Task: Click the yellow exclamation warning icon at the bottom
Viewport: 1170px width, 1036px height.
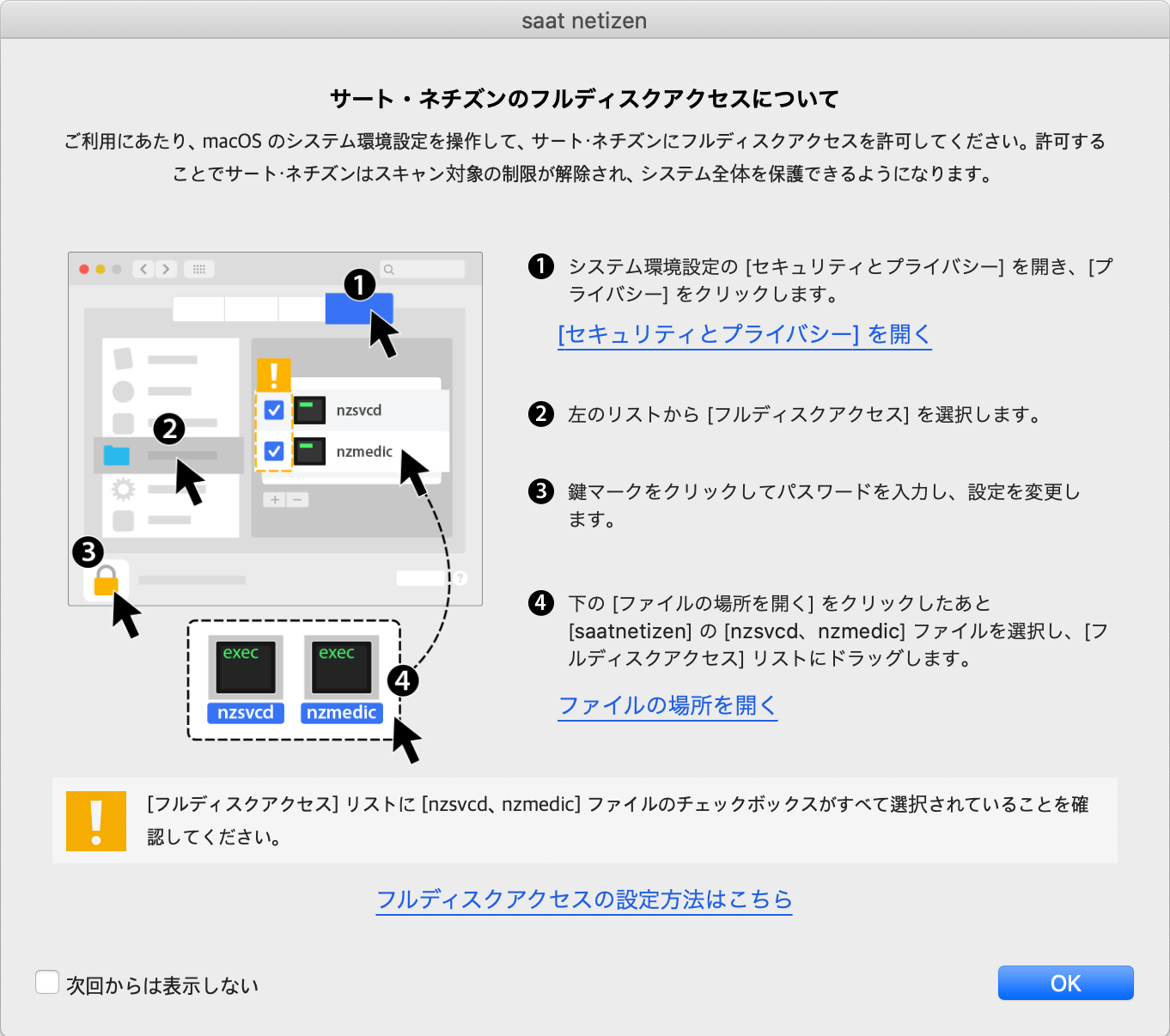Action: point(96,821)
